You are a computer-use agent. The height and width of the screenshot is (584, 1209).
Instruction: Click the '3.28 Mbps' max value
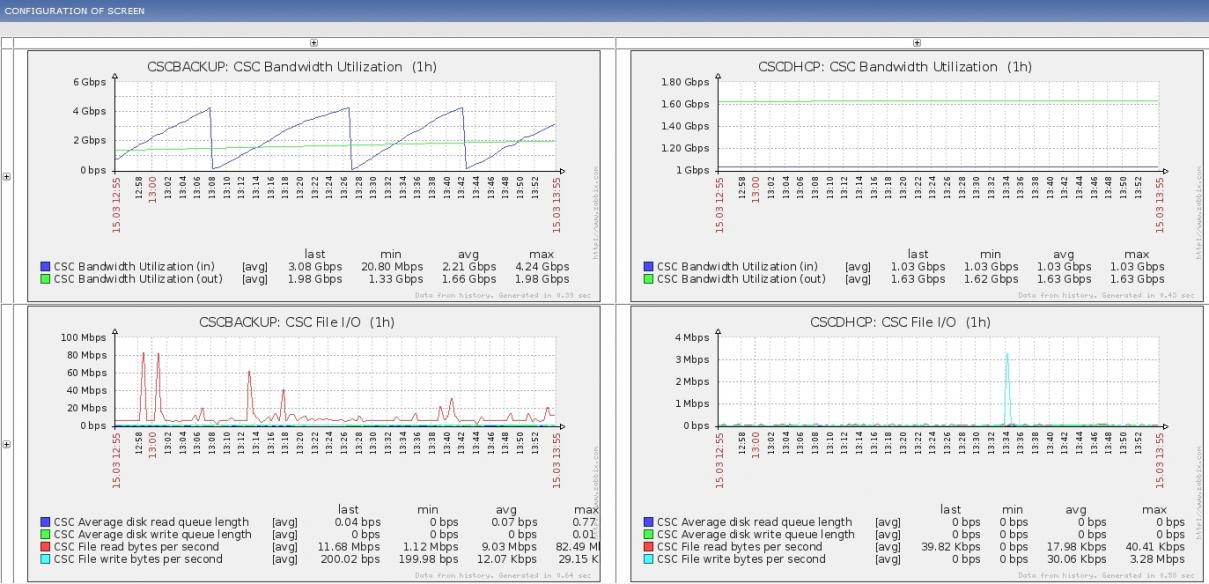1157,560
